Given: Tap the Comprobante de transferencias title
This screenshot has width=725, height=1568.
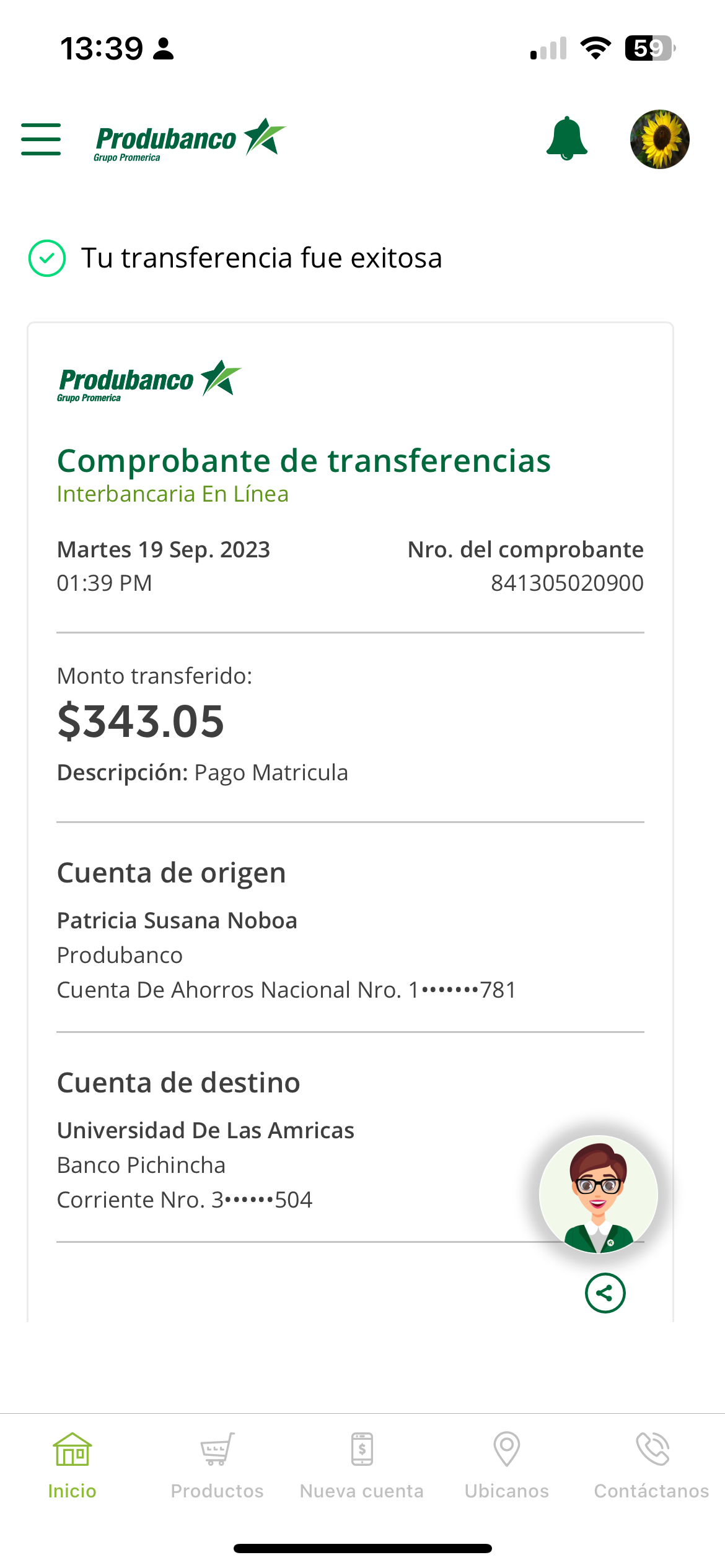Looking at the screenshot, I should 304,461.
